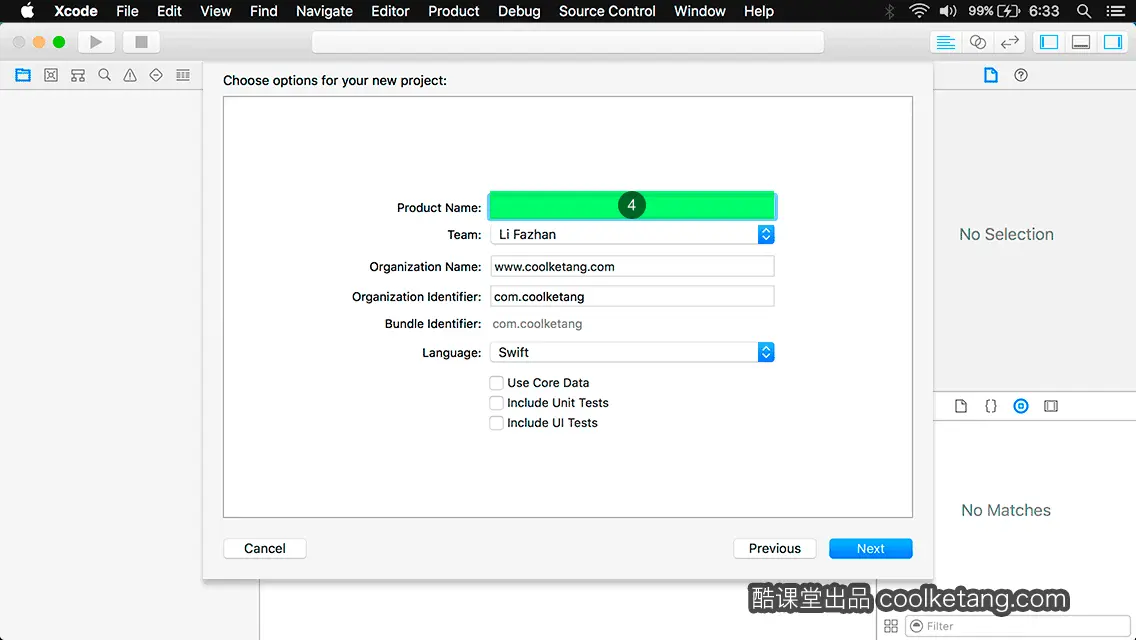Open Notification Center icon
Screen dimensions: 1136x640
coord(1116,11)
